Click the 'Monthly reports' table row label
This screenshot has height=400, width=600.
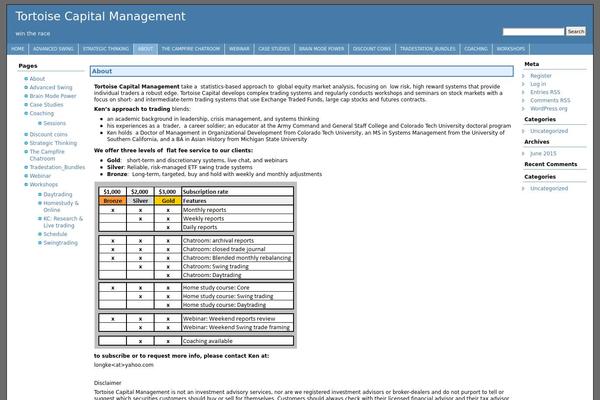pos(204,210)
